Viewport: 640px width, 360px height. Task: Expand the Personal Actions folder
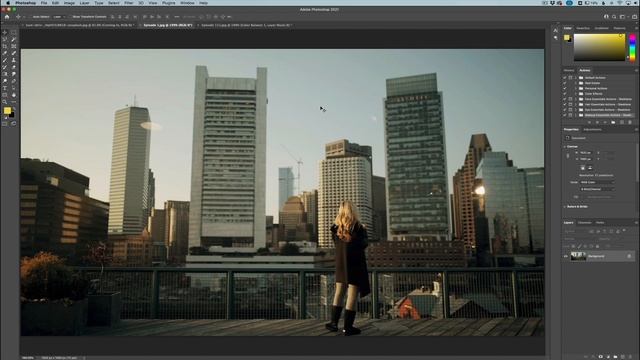[576, 88]
